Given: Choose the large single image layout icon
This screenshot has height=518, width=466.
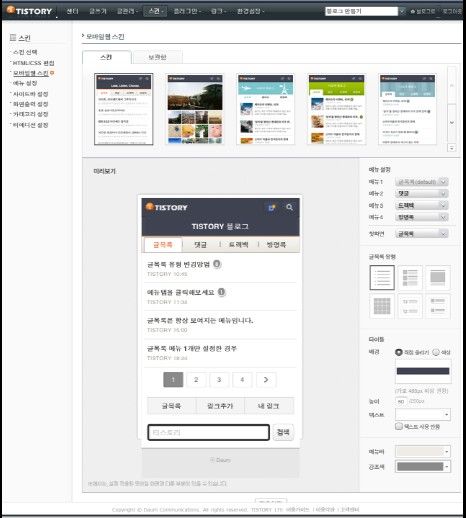Looking at the screenshot, I should (x=438, y=277).
